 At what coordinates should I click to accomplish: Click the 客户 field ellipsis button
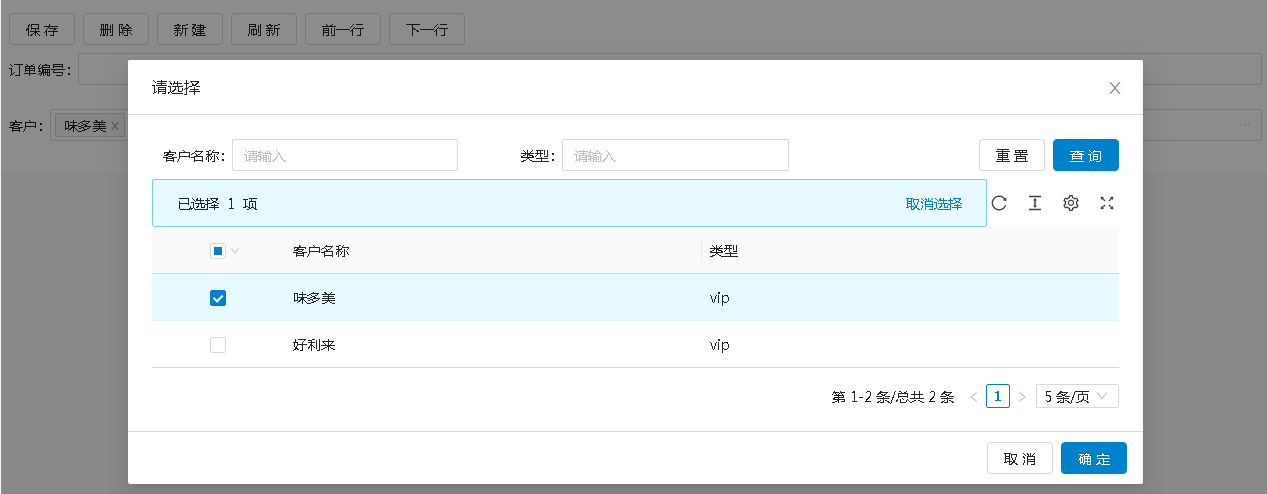click(x=1245, y=126)
